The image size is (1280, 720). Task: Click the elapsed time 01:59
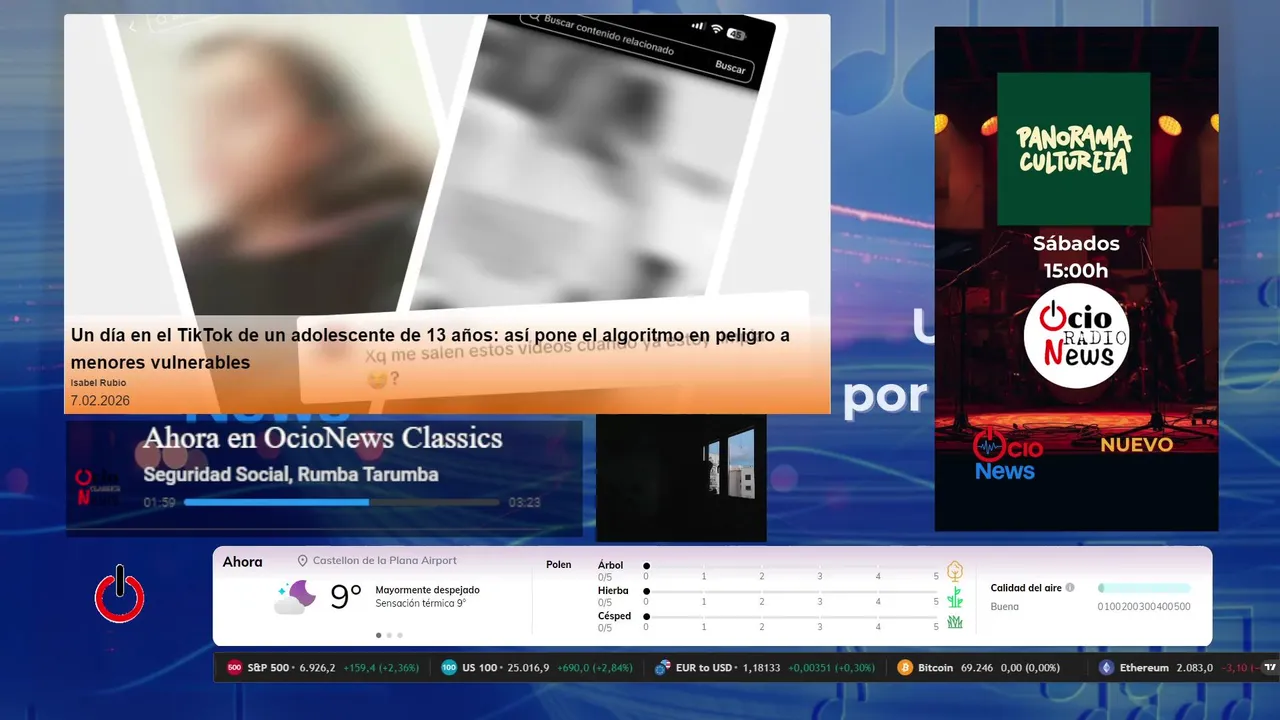(x=159, y=502)
